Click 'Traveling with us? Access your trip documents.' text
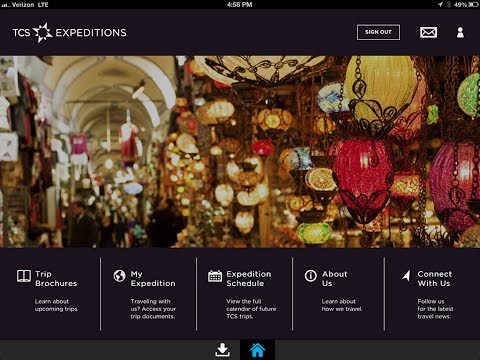Screen dimensions: 480x360 (153, 309)
